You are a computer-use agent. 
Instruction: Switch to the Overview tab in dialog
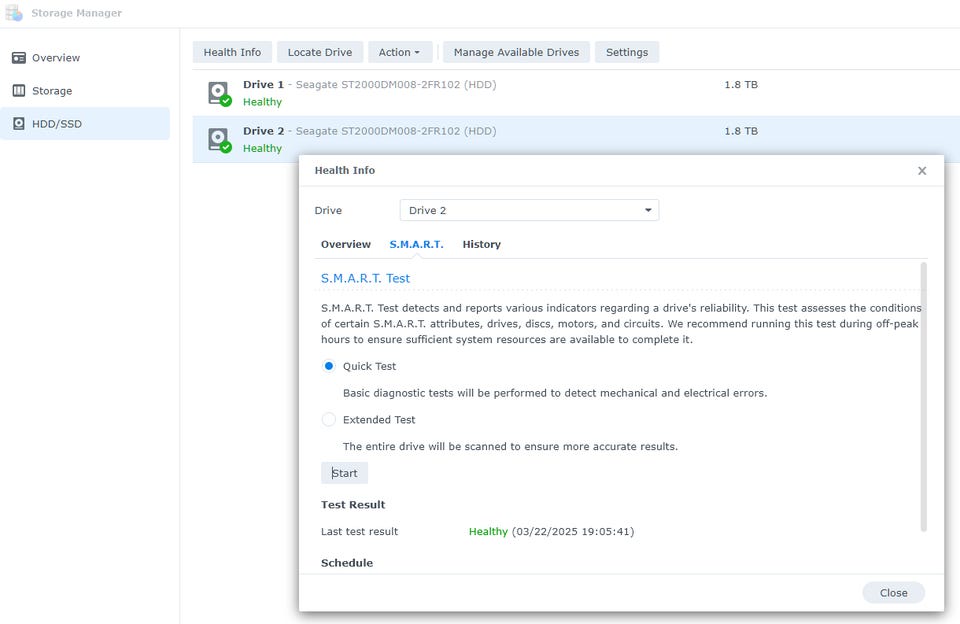point(345,244)
